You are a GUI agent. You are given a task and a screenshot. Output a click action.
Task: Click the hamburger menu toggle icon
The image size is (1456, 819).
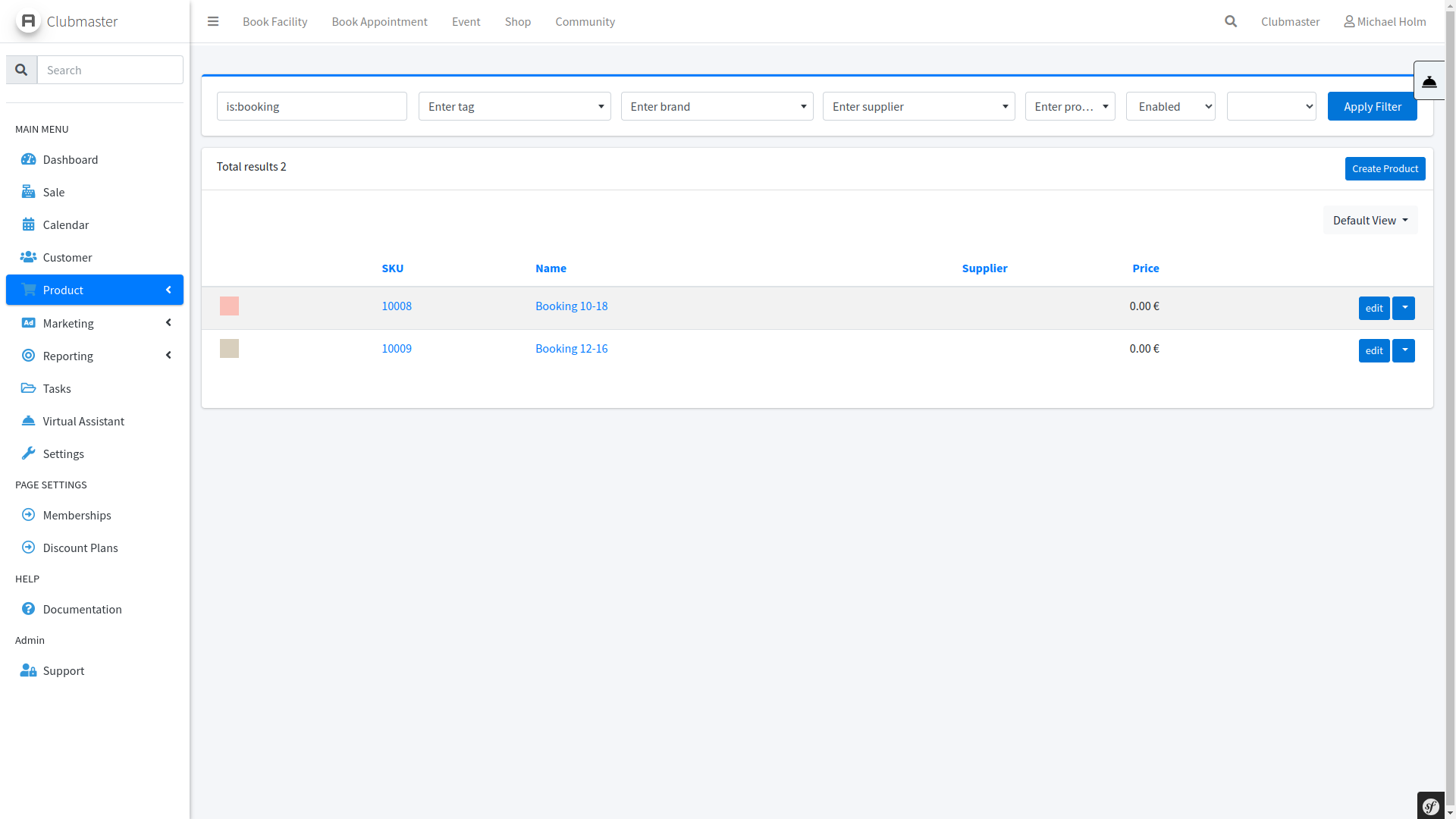[x=213, y=21]
